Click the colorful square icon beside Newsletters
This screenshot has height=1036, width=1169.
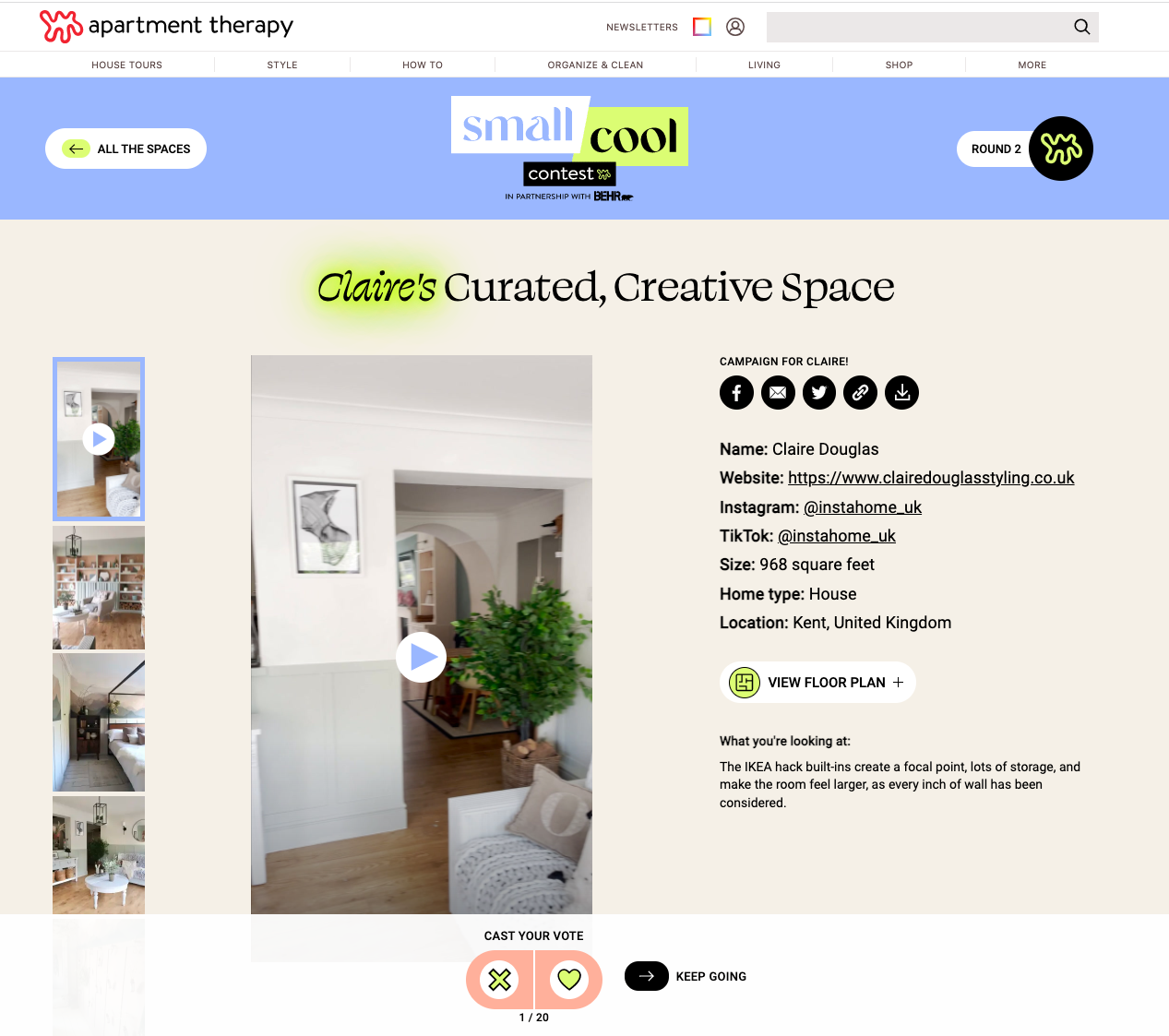[702, 27]
